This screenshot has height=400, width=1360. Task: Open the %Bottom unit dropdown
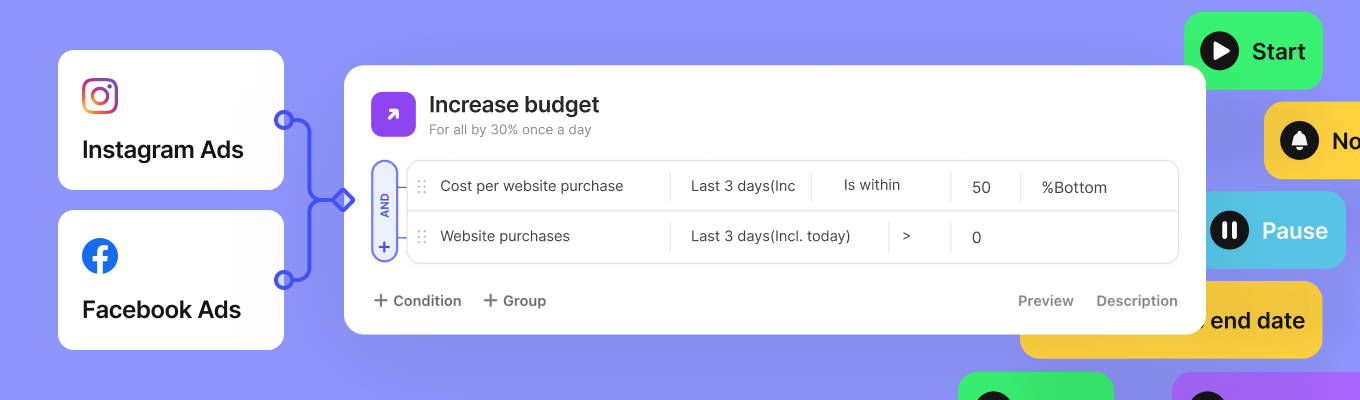[1074, 187]
